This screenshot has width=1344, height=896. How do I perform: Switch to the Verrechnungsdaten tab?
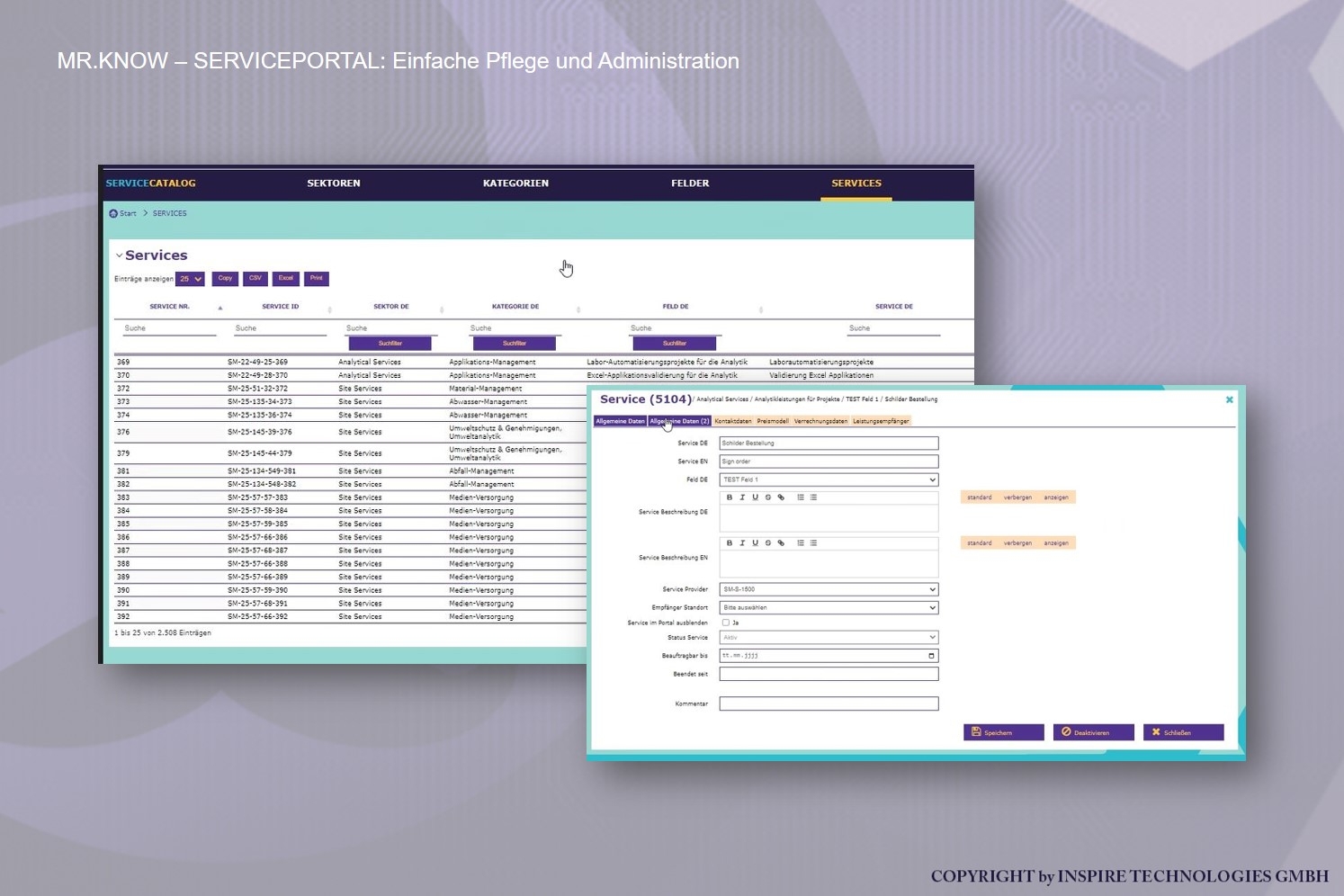click(x=820, y=421)
